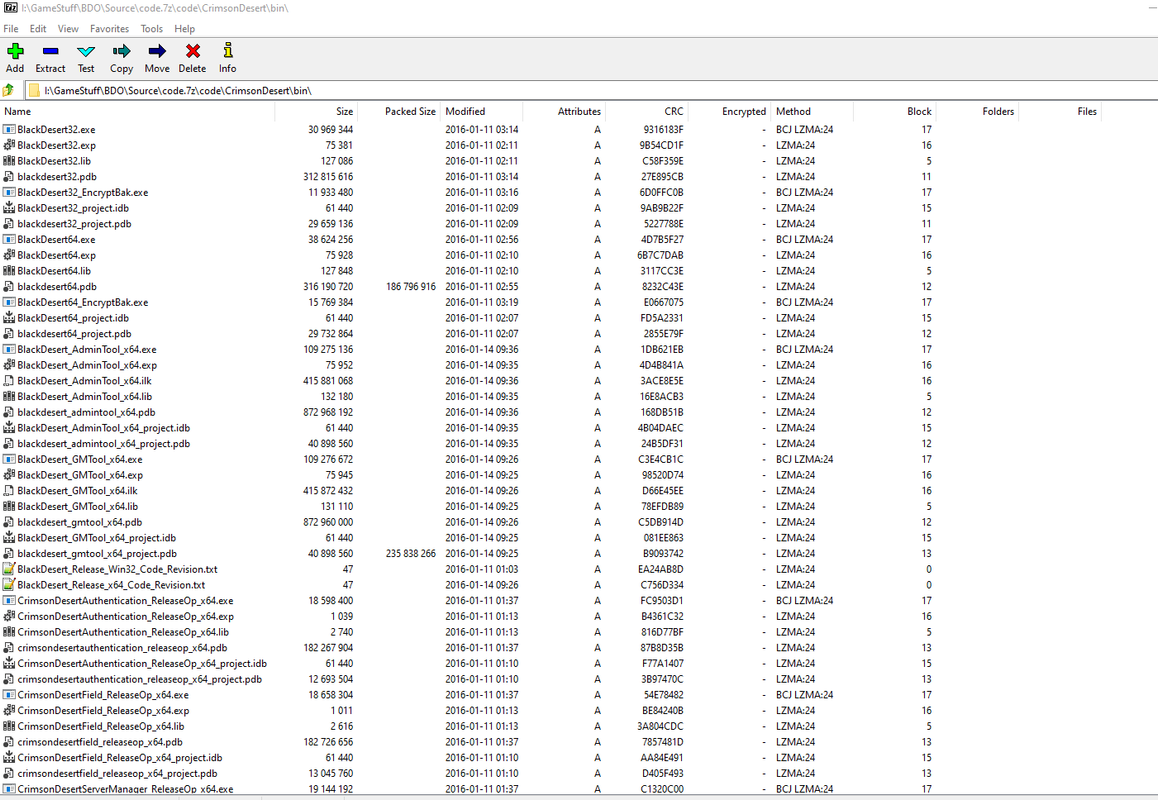This screenshot has height=800, width=1158.
Task: Select BlackDesert64_project.idb file name
Action: [73, 318]
